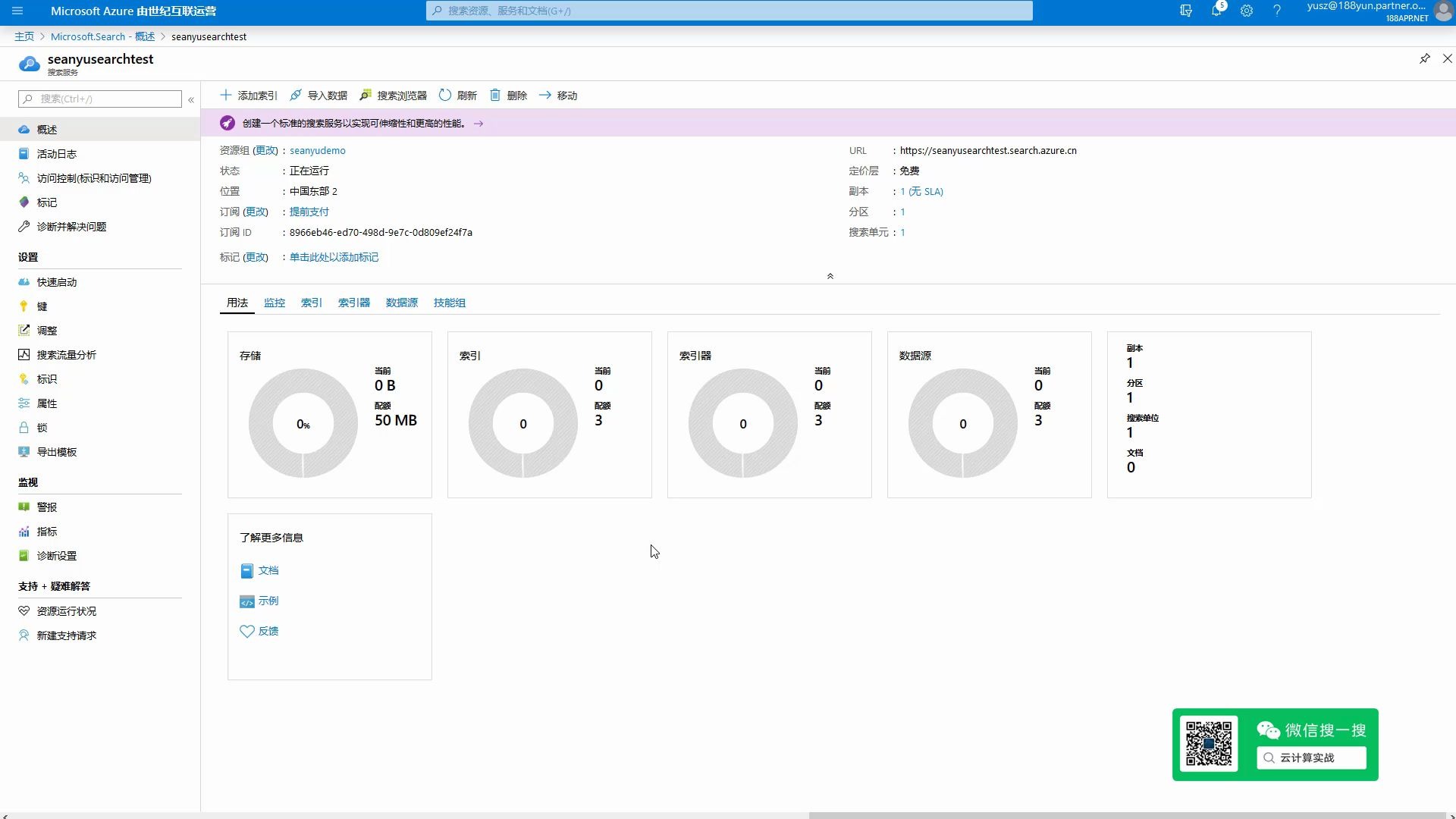Focus the top global search box

click(729, 11)
